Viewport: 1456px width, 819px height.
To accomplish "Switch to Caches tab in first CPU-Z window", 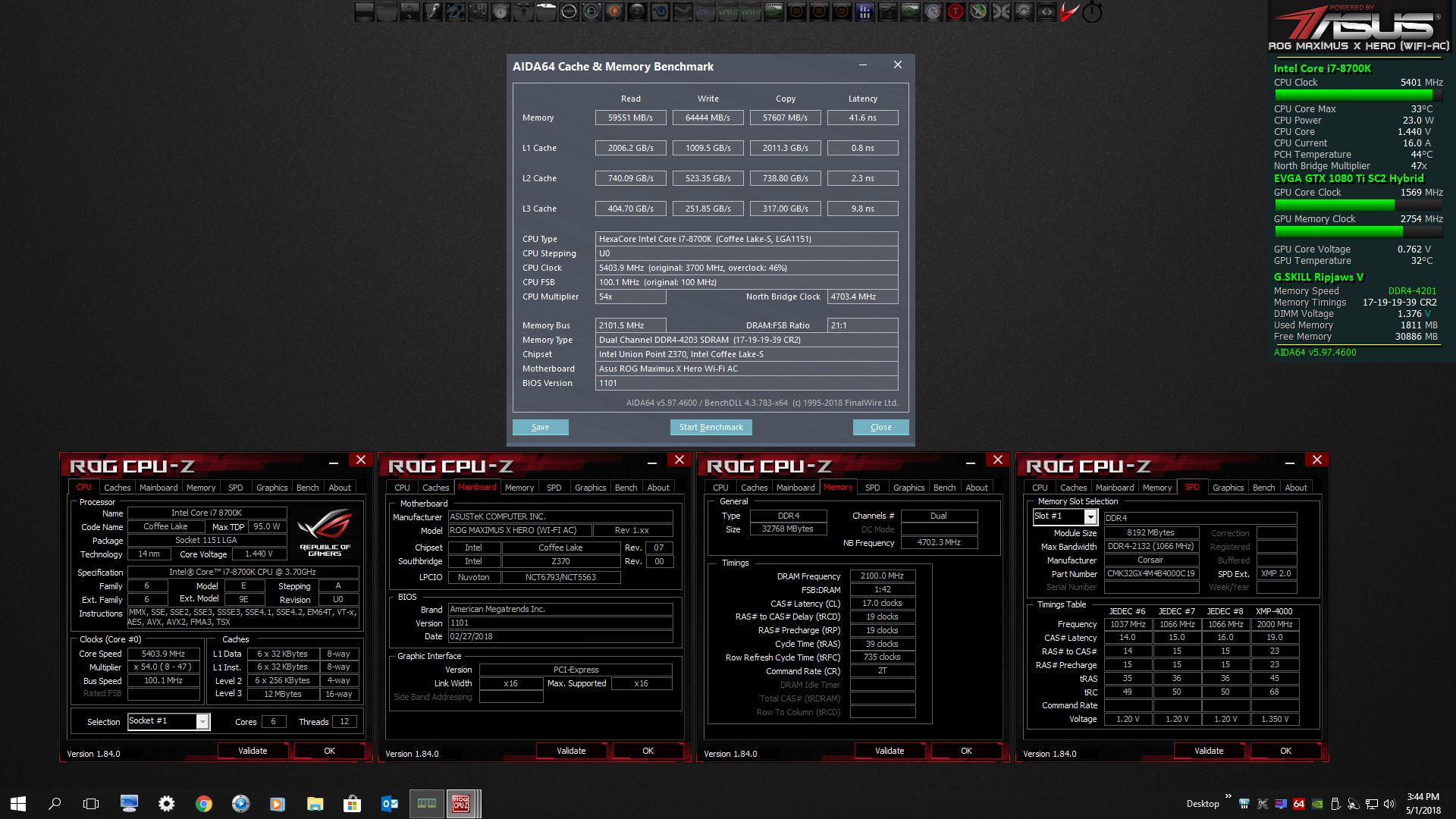I will (x=117, y=488).
